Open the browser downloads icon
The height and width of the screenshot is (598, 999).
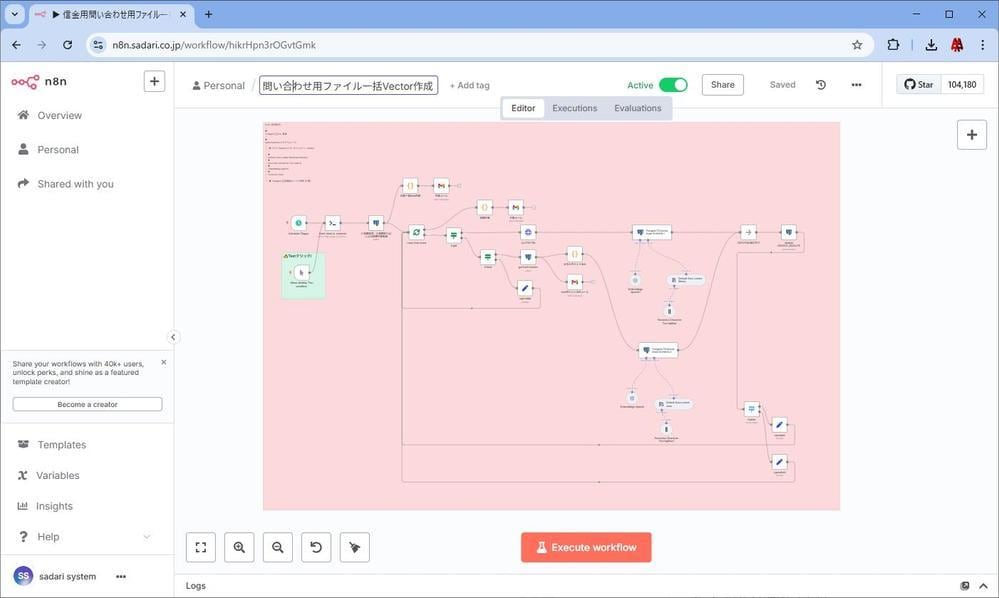coord(931,45)
